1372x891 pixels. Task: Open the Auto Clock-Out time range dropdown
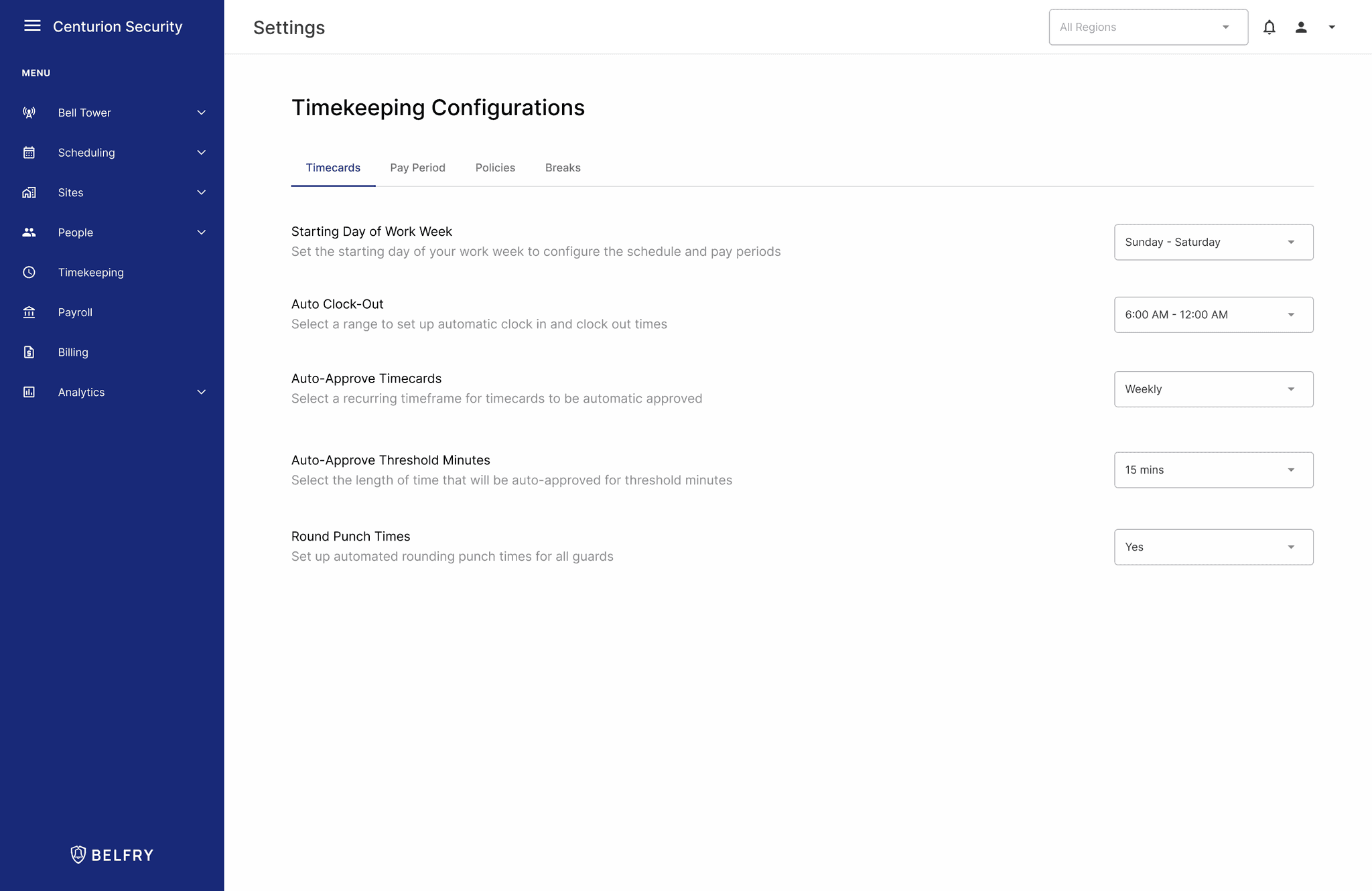[x=1213, y=315]
